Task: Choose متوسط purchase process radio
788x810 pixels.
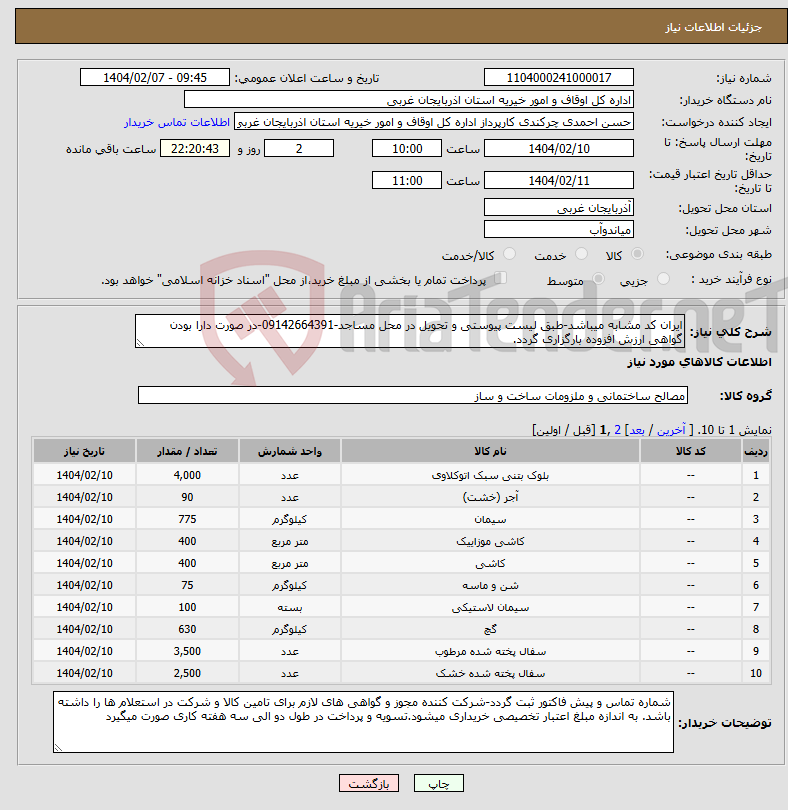Action: pos(598,279)
